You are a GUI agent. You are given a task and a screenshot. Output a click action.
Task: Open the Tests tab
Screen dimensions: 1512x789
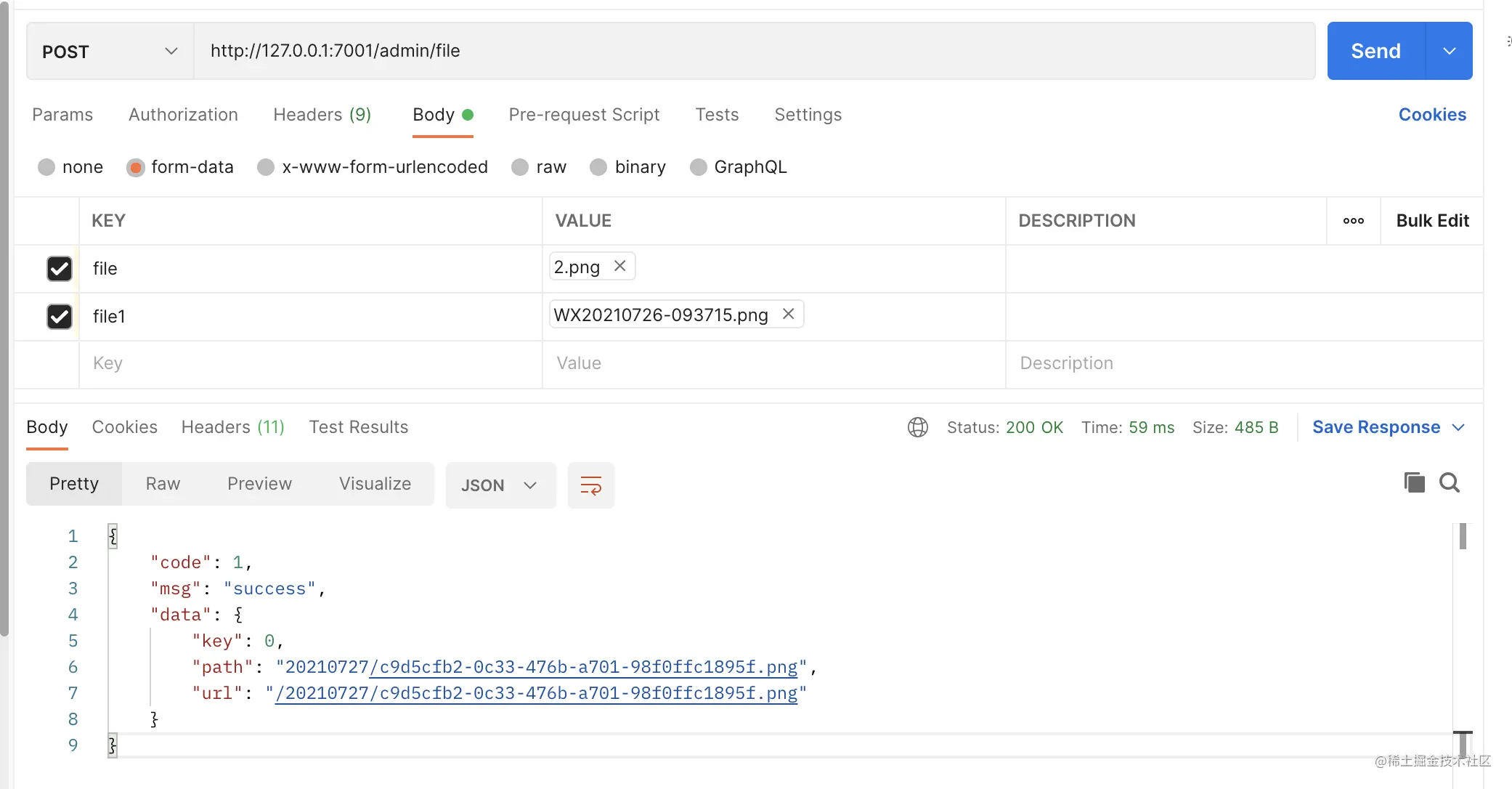click(x=717, y=115)
